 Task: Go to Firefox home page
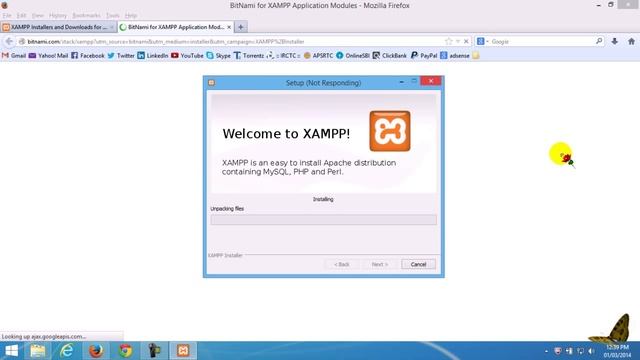coord(631,41)
